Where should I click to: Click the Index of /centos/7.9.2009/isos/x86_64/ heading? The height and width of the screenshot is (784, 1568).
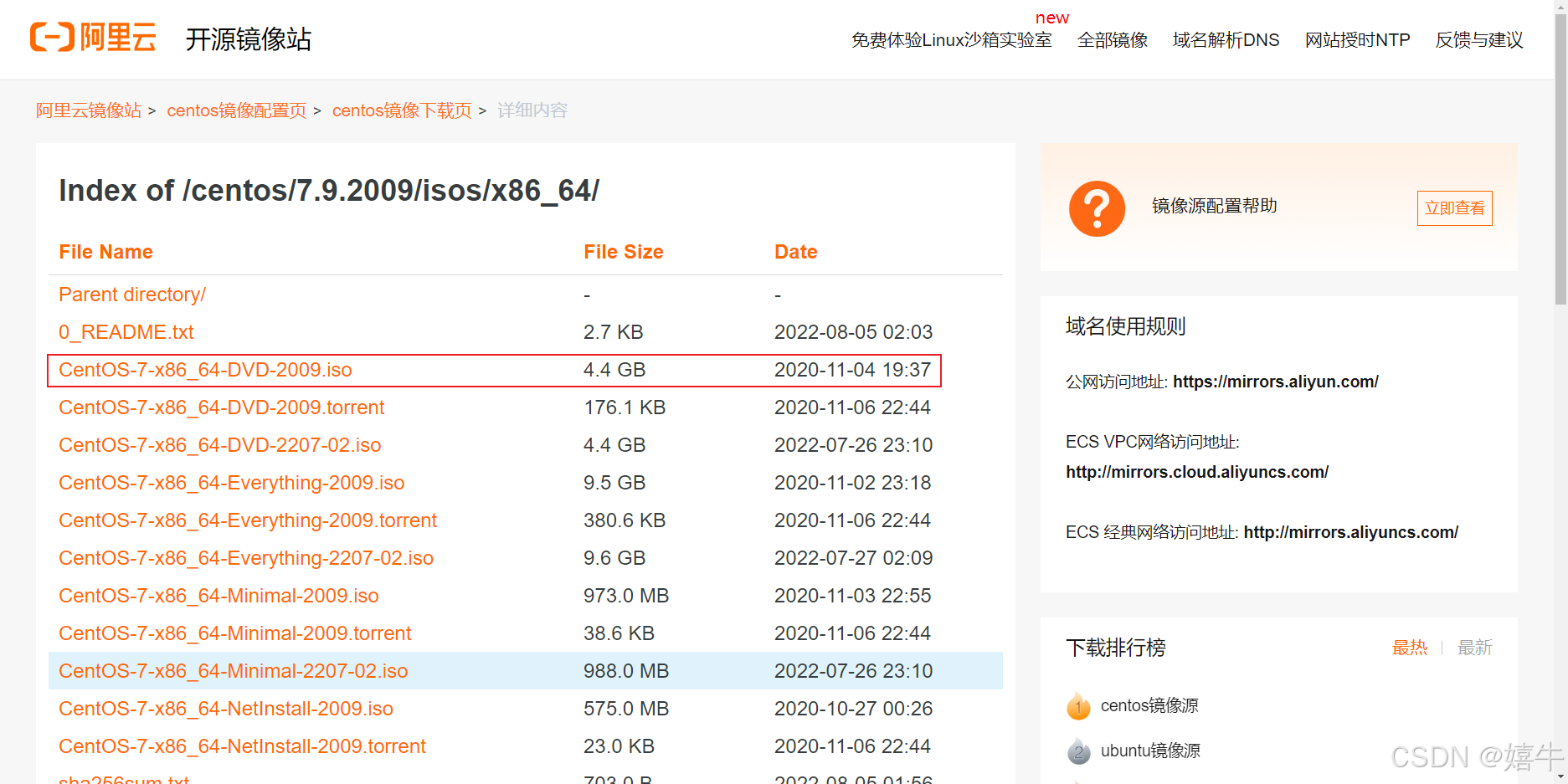pos(329,191)
